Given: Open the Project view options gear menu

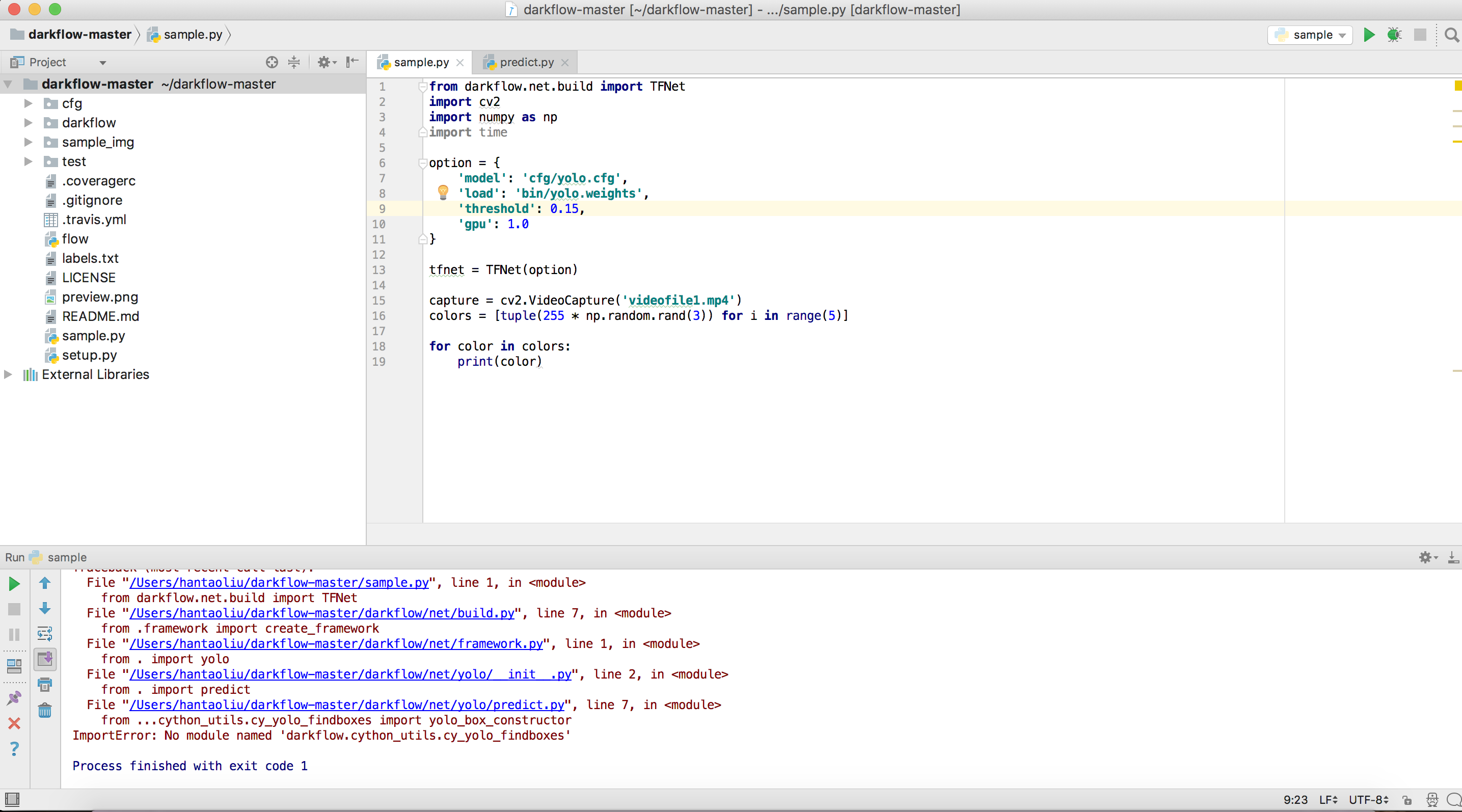Looking at the screenshot, I should [x=325, y=63].
